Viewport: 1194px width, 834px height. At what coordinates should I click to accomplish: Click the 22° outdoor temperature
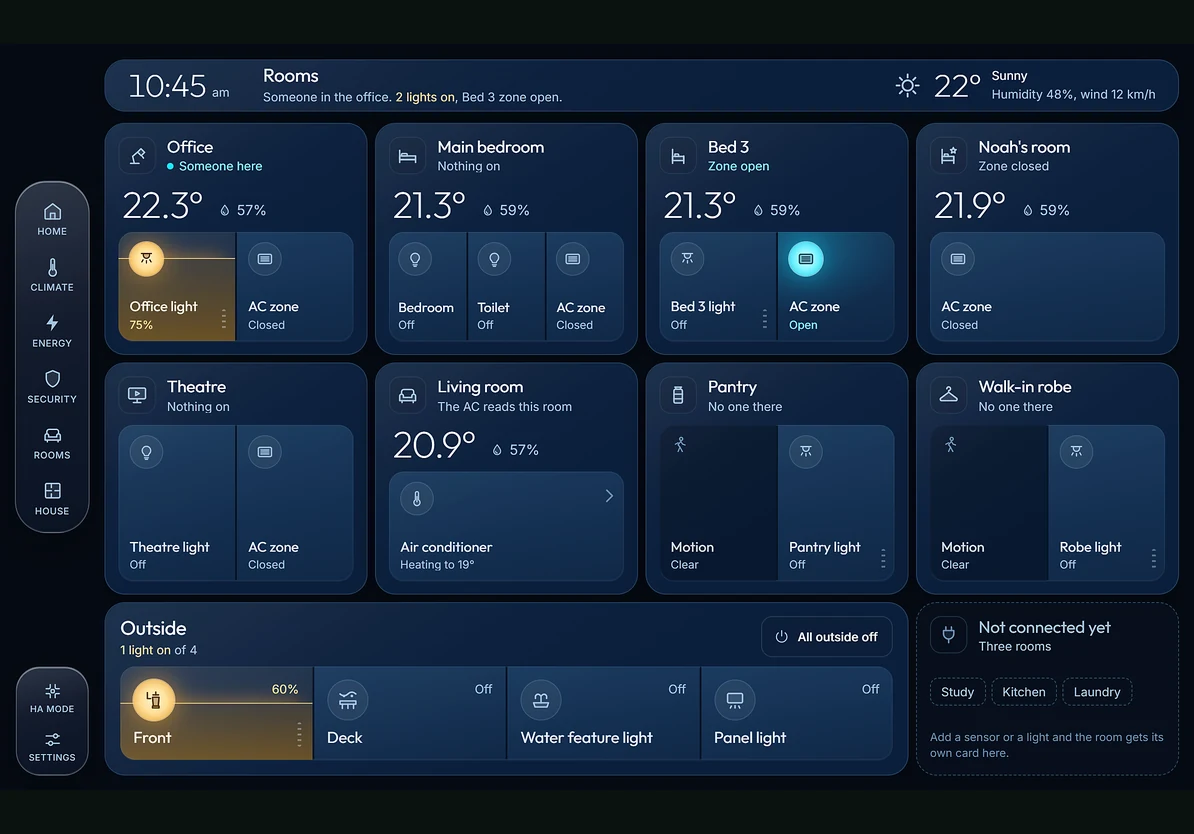[x=956, y=86]
